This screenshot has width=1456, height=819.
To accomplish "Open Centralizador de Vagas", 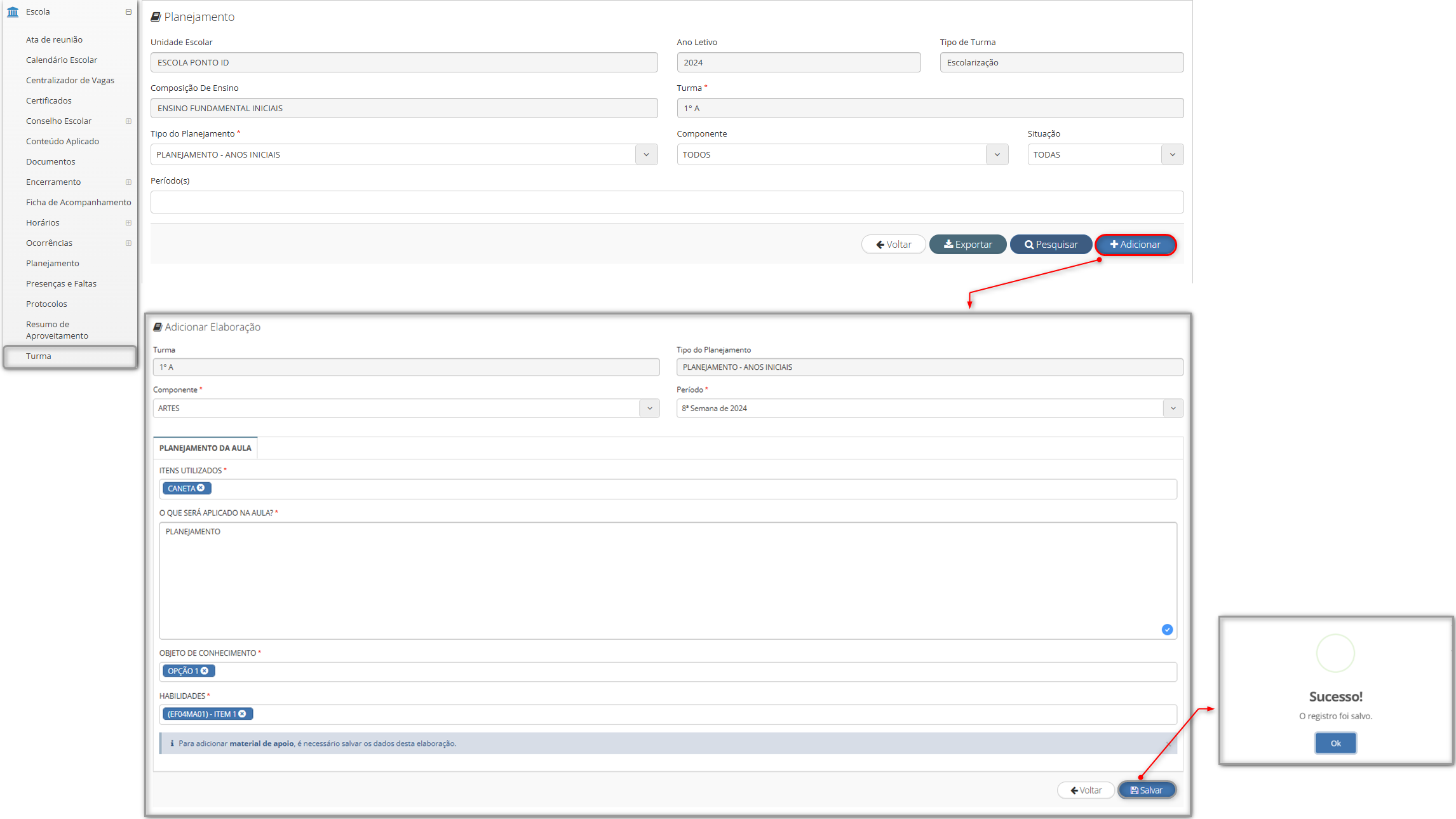I will click(70, 80).
